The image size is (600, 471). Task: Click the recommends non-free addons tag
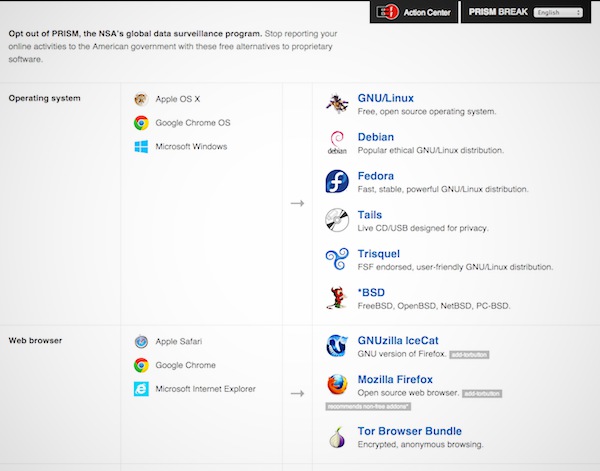click(368, 406)
